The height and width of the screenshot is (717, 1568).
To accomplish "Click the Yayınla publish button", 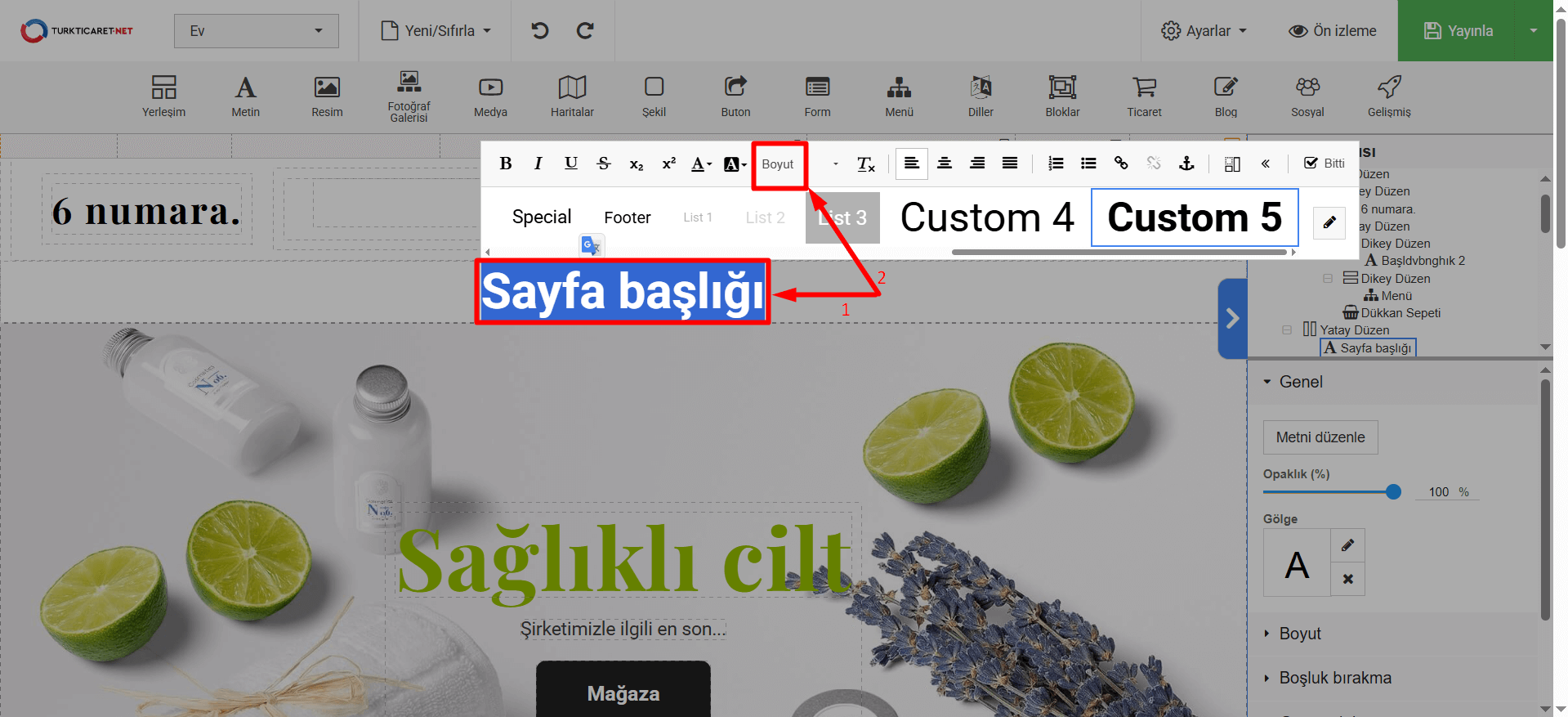I will [x=1458, y=30].
